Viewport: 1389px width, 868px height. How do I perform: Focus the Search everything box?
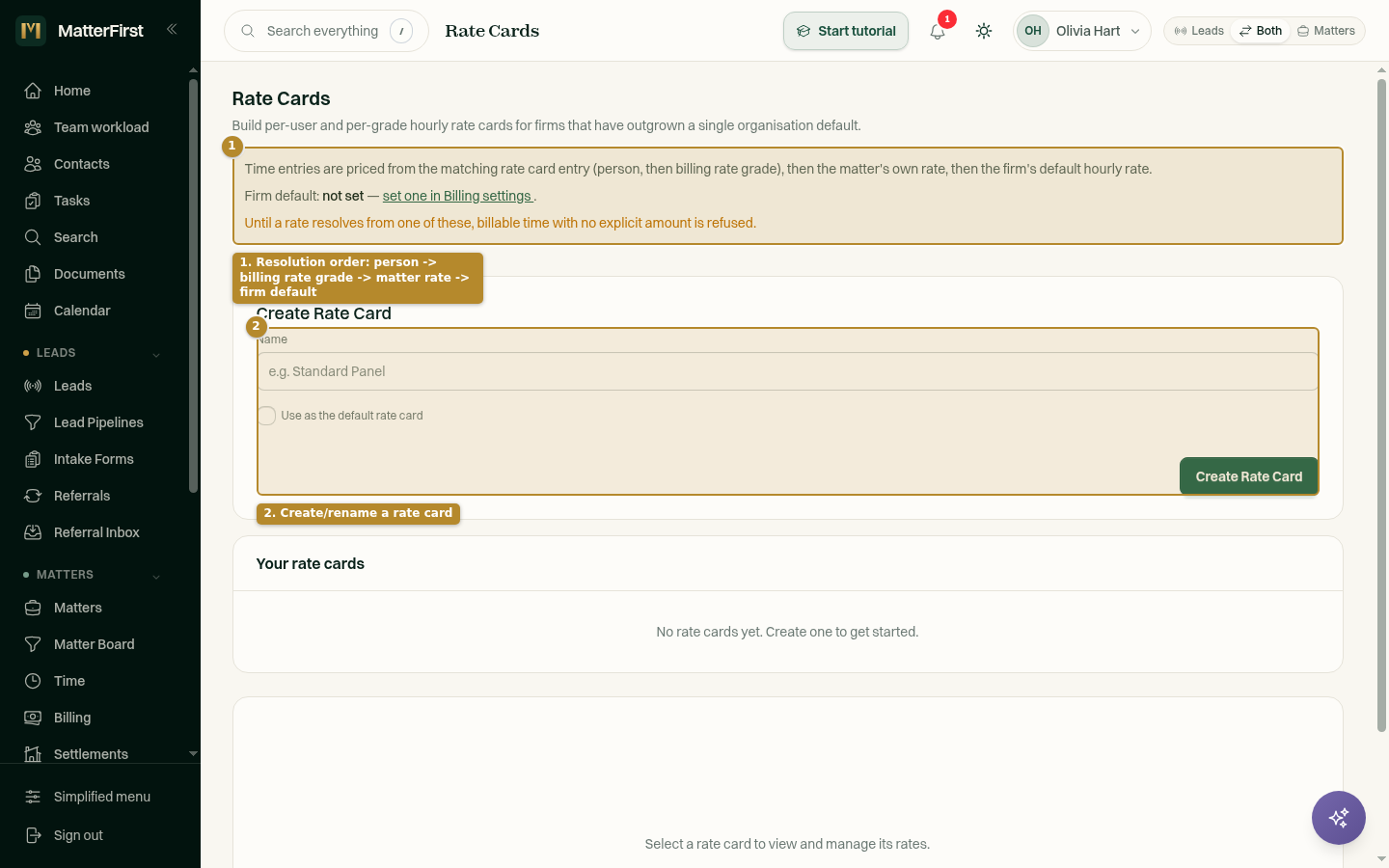(x=326, y=31)
